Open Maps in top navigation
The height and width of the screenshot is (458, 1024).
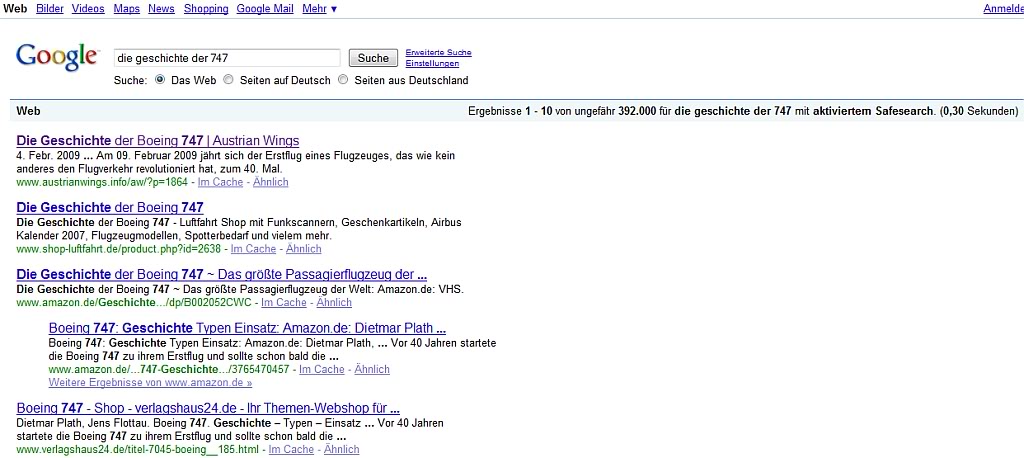point(127,8)
